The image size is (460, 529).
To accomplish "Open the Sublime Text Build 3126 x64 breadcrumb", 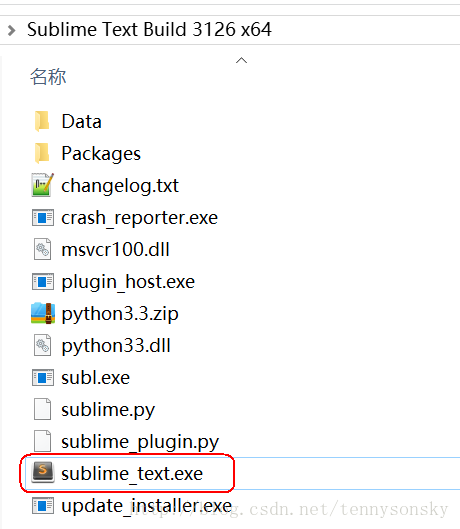I will tap(149, 29).
